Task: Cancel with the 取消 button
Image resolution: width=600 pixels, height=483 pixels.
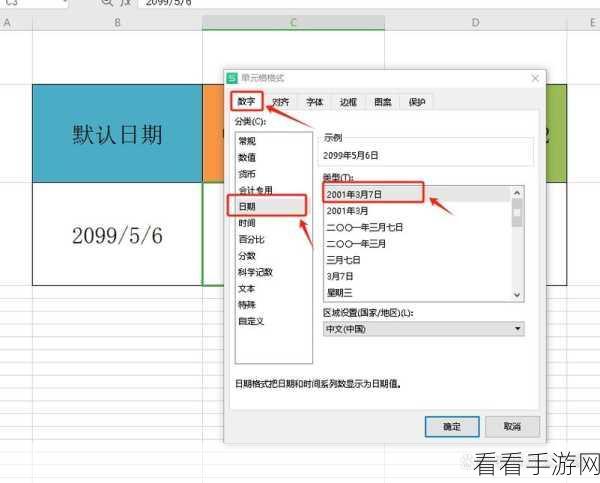Action: (x=512, y=426)
